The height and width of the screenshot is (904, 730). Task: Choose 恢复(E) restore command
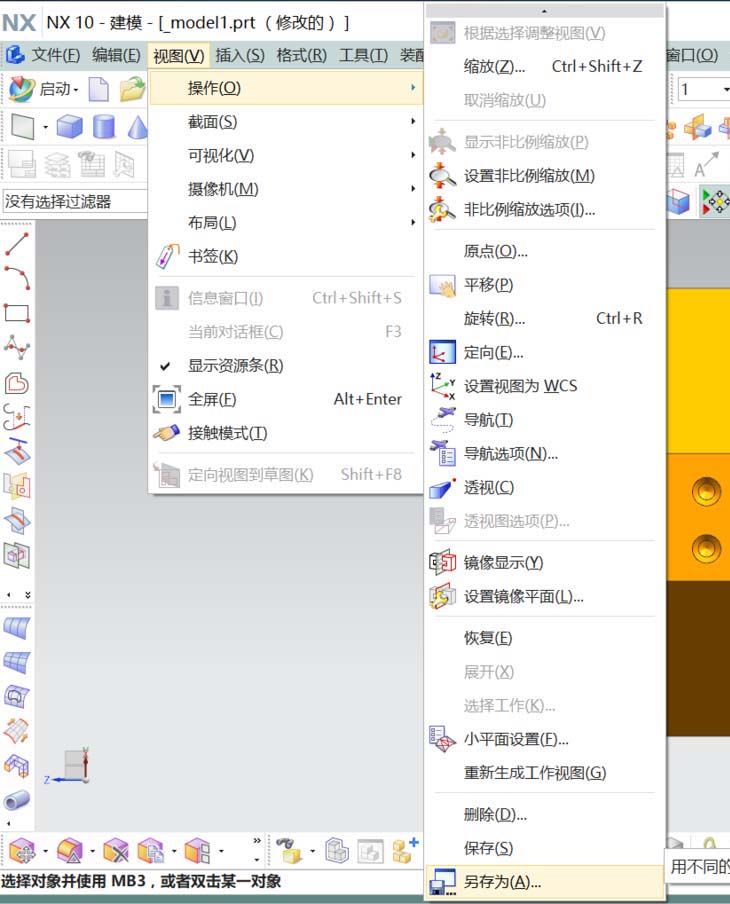(x=544, y=638)
